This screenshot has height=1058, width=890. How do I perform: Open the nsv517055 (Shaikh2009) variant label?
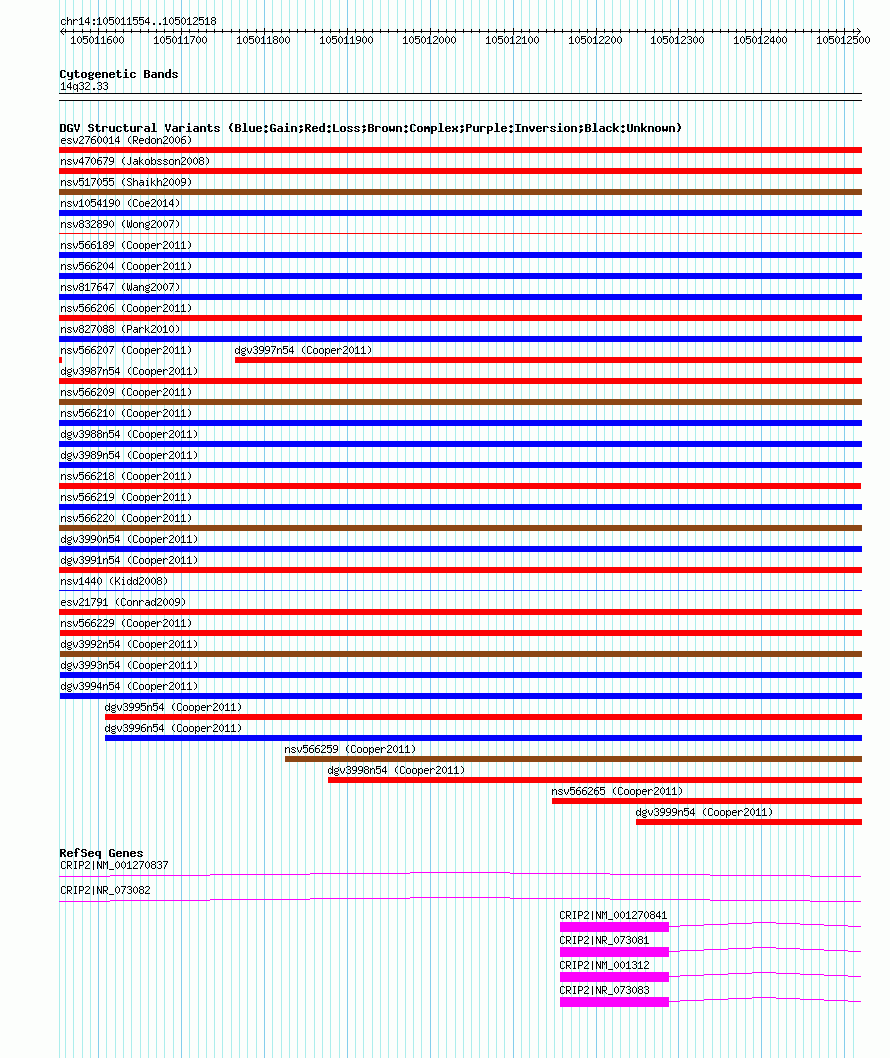(x=126, y=182)
